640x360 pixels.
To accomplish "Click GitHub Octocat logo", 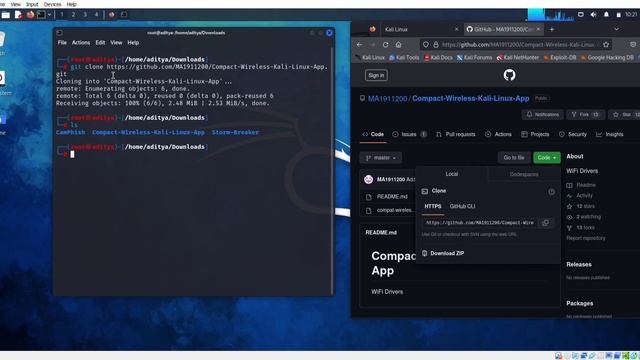I will (x=509, y=75).
